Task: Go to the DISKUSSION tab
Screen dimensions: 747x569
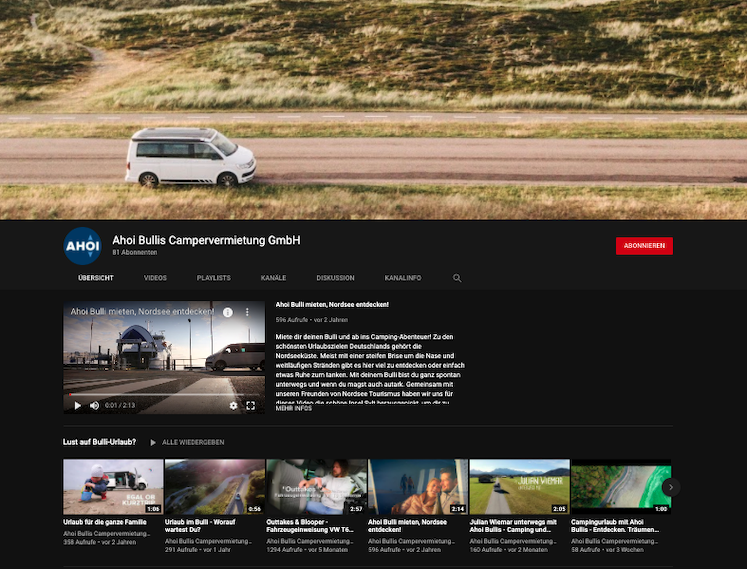Action: [335, 278]
